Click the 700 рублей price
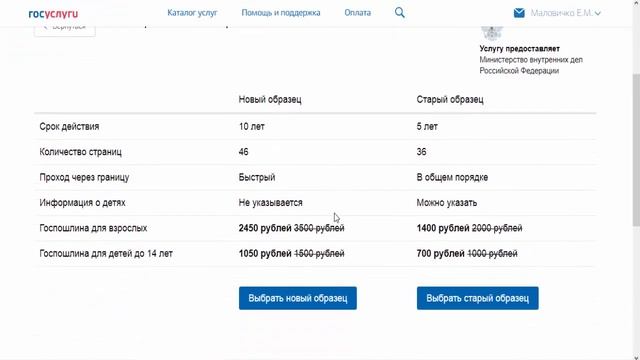The image size is (640, 360). point(440,253)
